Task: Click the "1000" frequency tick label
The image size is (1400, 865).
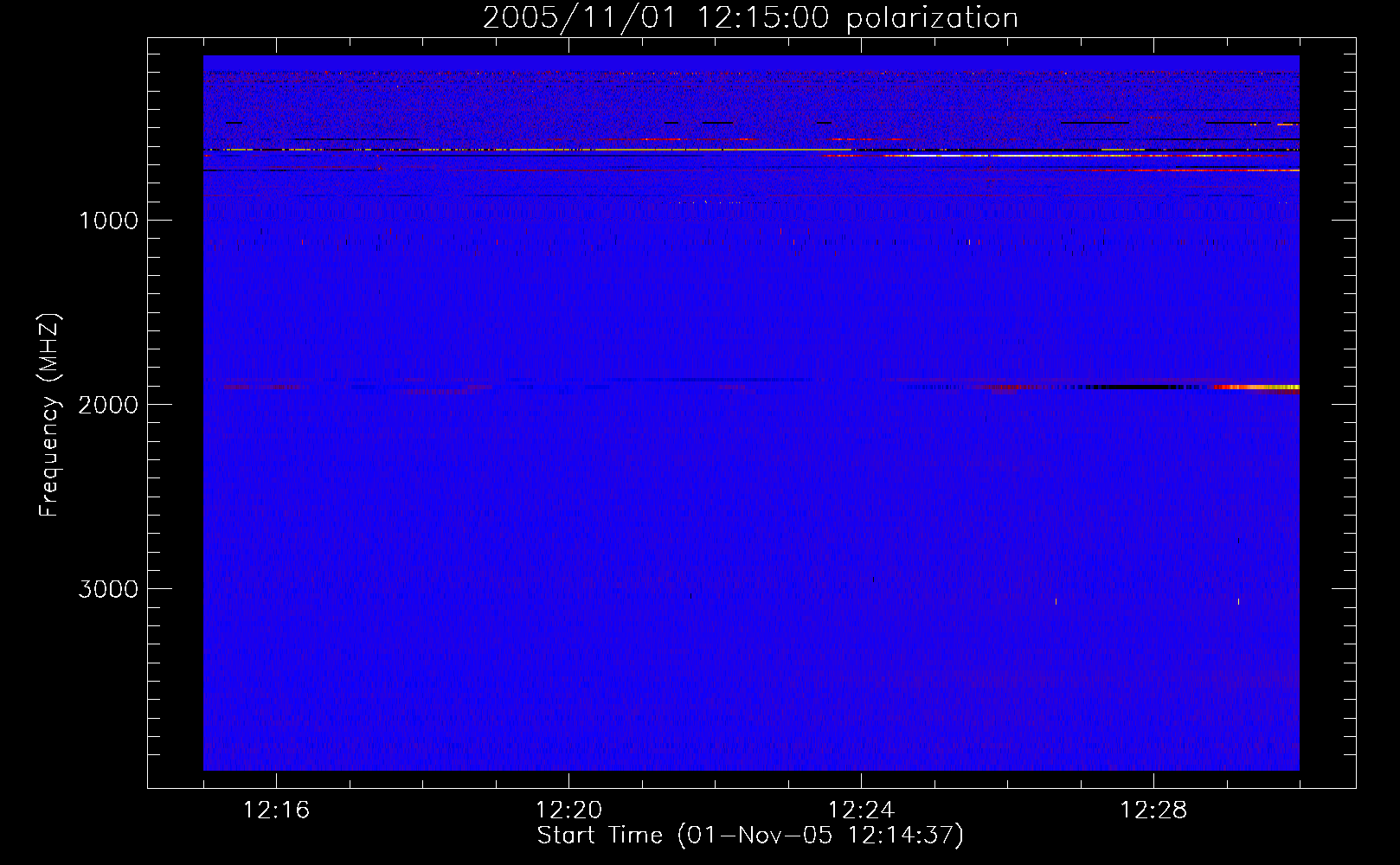Action: [x=109, y=221]
